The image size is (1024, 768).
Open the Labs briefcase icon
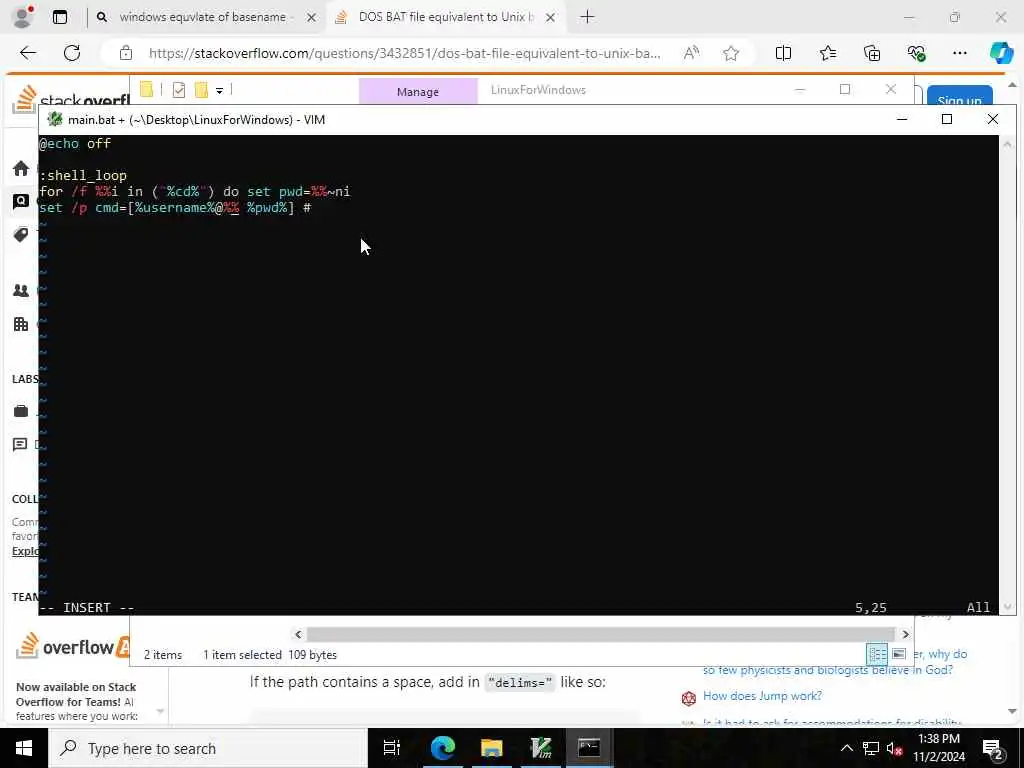point(21,411)
